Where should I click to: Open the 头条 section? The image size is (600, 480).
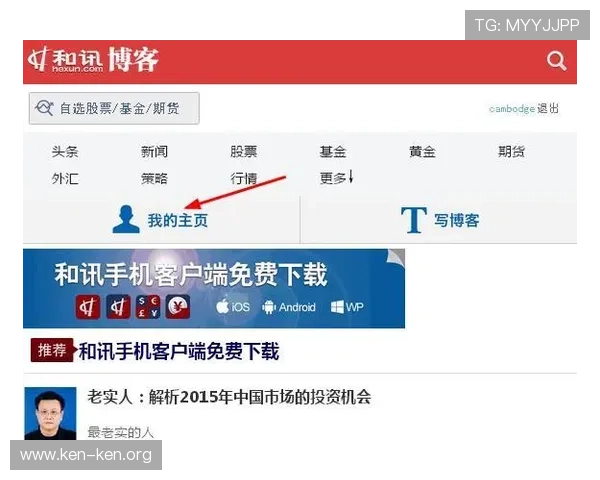point(65,152)
